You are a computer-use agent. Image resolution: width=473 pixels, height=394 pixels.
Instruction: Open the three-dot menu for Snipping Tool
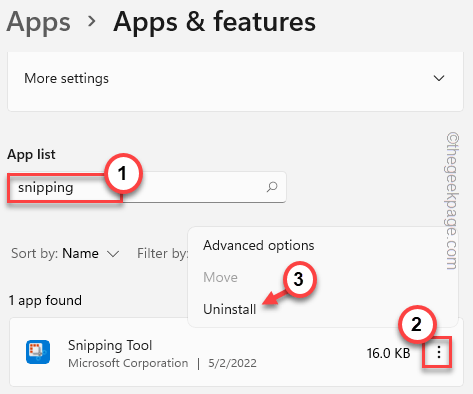tap(439, 352)
